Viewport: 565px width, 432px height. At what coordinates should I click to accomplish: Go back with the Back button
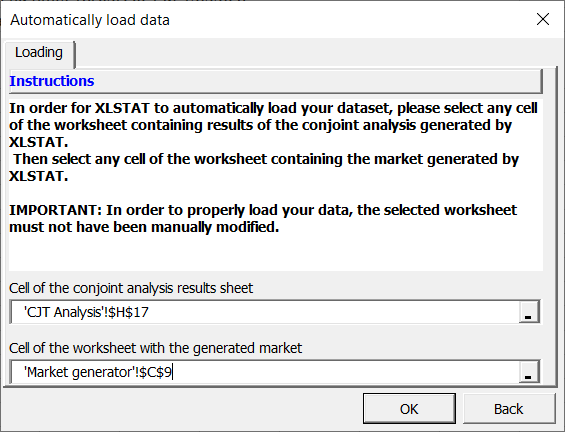(x=508, y=409)
